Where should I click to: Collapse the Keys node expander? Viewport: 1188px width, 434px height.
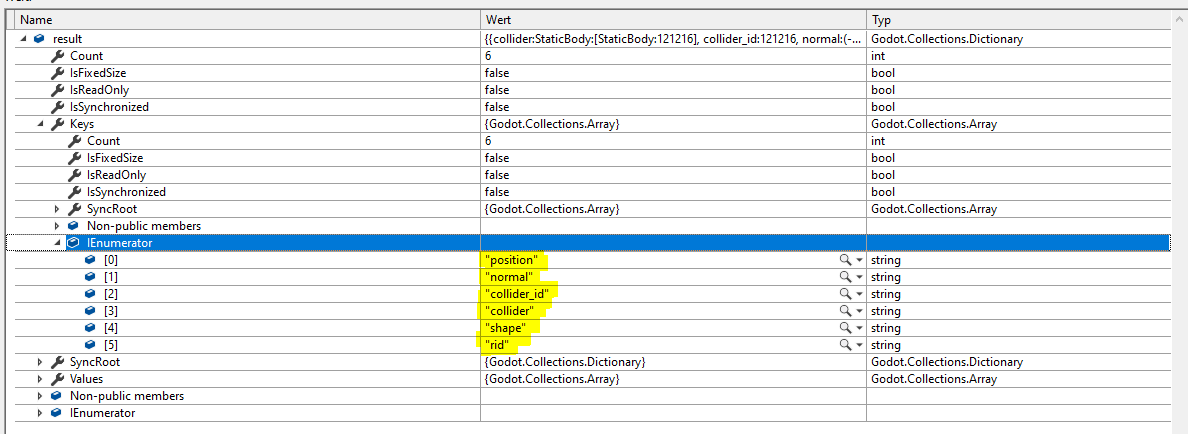coord(40,123)
